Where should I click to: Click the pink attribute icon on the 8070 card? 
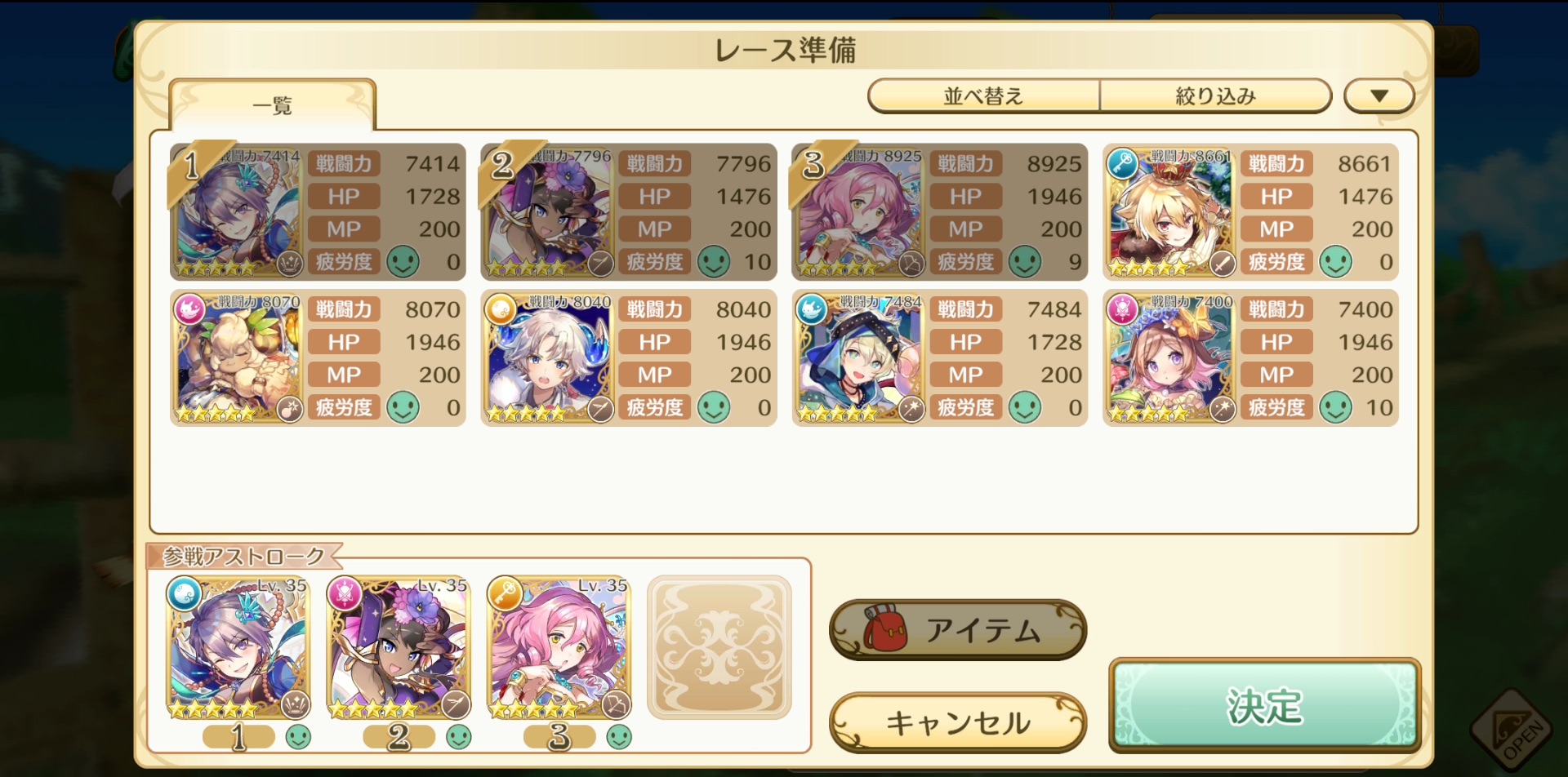(189, 309)
